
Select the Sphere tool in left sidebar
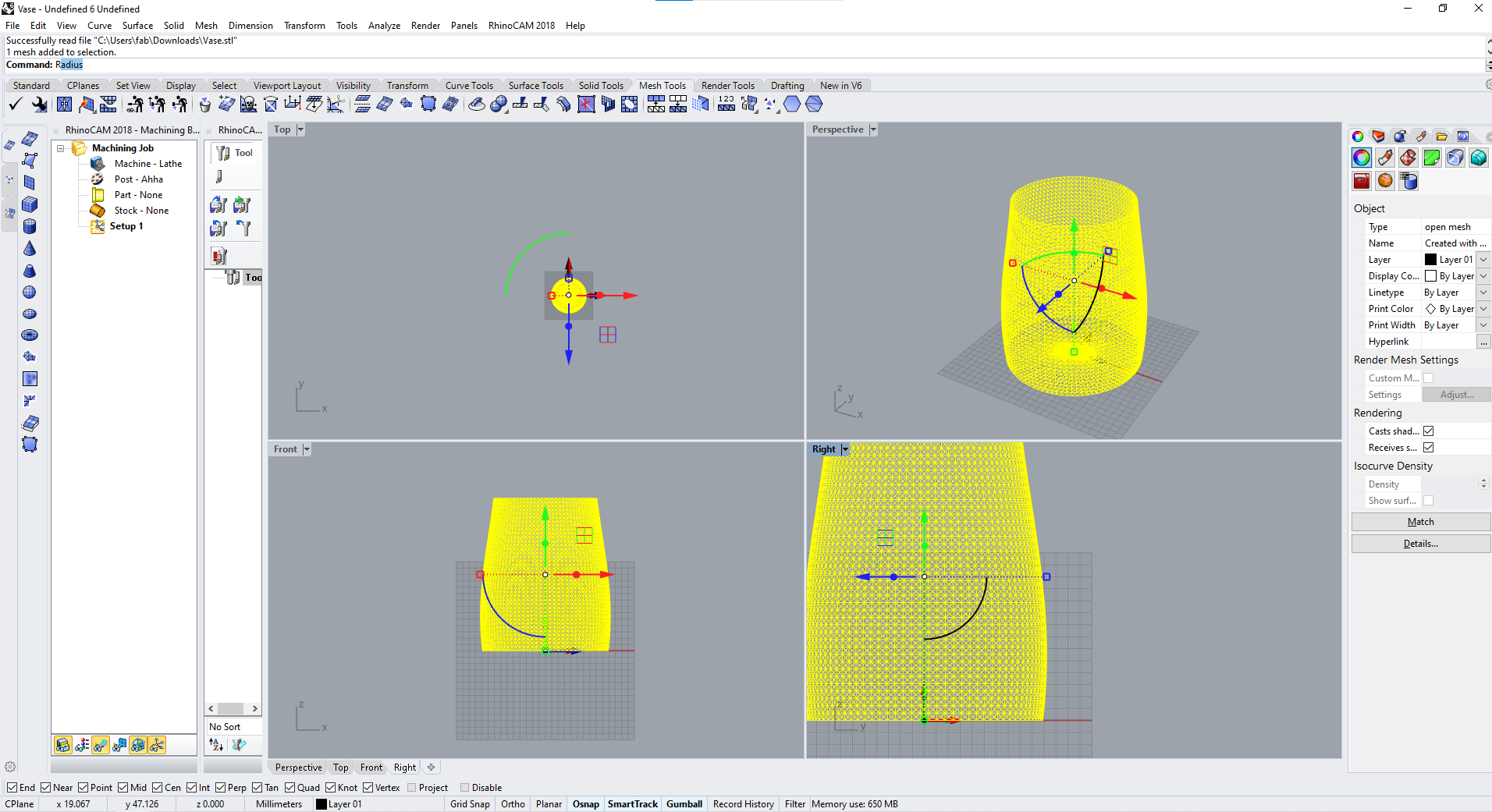pyautogui.click(x=30, y=293)
